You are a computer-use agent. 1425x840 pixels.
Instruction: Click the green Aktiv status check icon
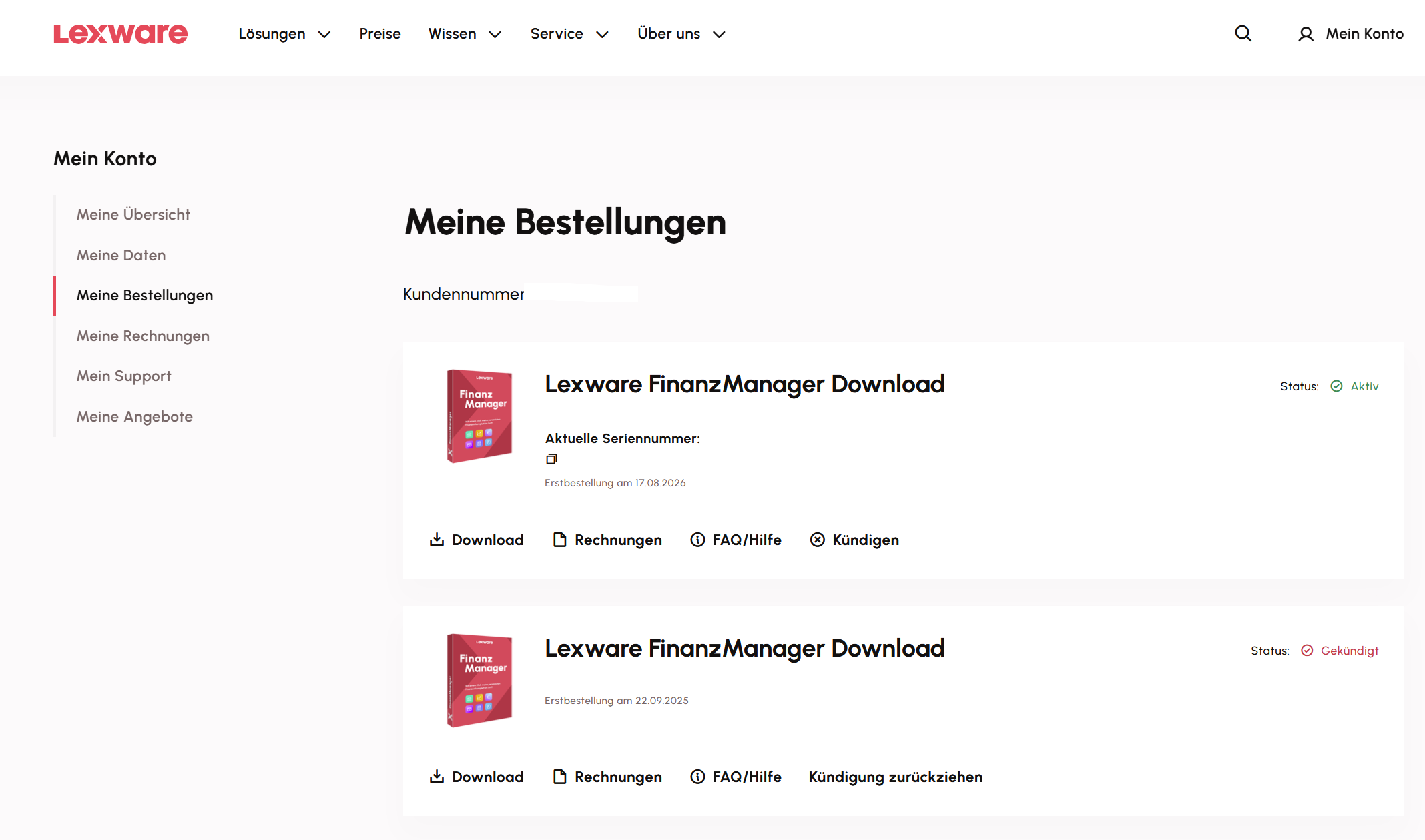(1336, 386)
